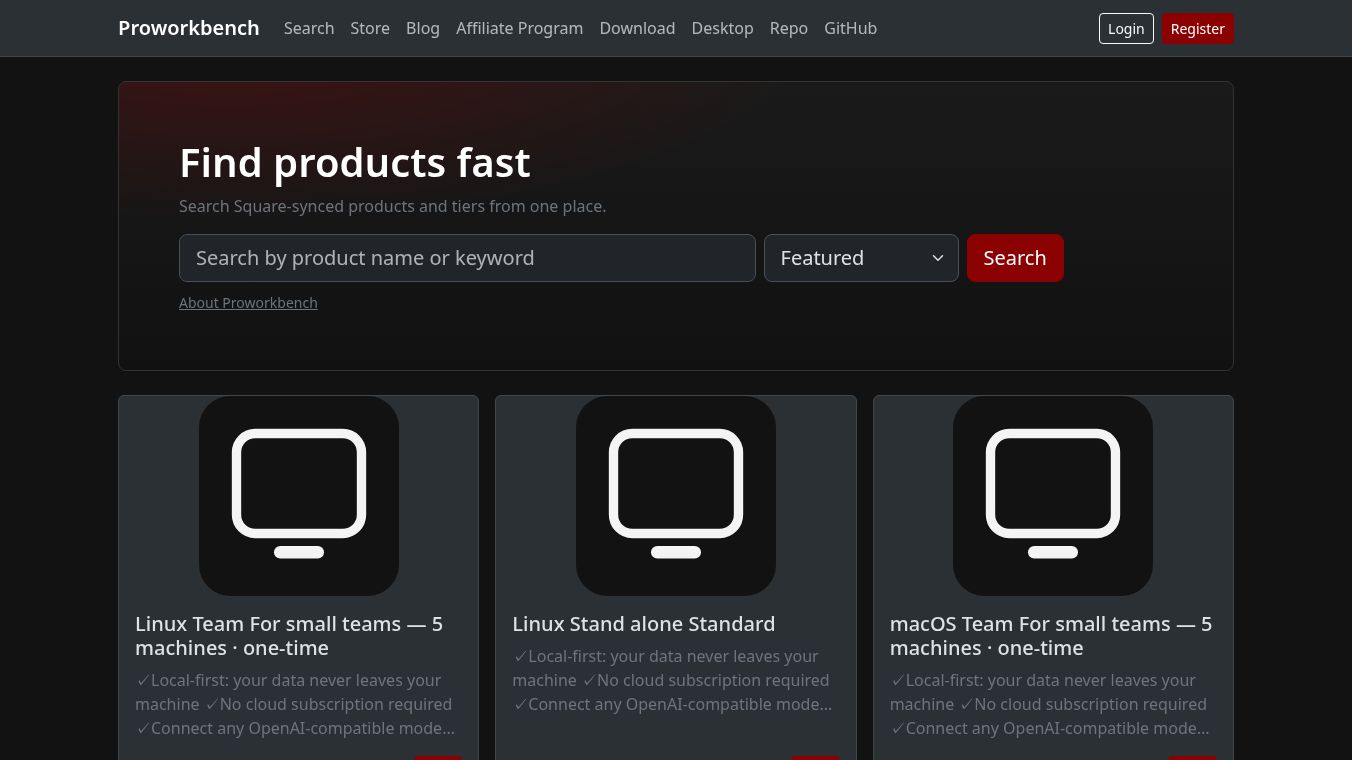The height and width of the screenshot is (760, 1352).
Task: Go to Search in the navbar
Action: point(309,28)
